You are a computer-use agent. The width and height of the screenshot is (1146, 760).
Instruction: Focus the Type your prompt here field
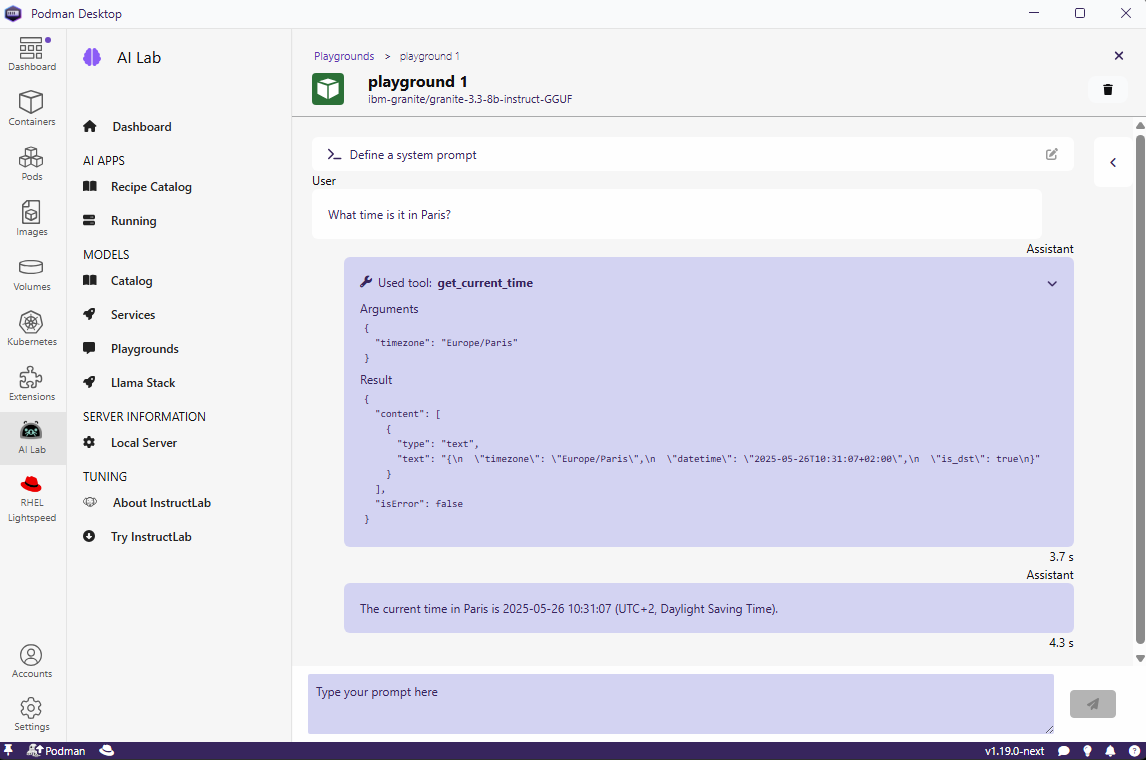tap(680, 704)
